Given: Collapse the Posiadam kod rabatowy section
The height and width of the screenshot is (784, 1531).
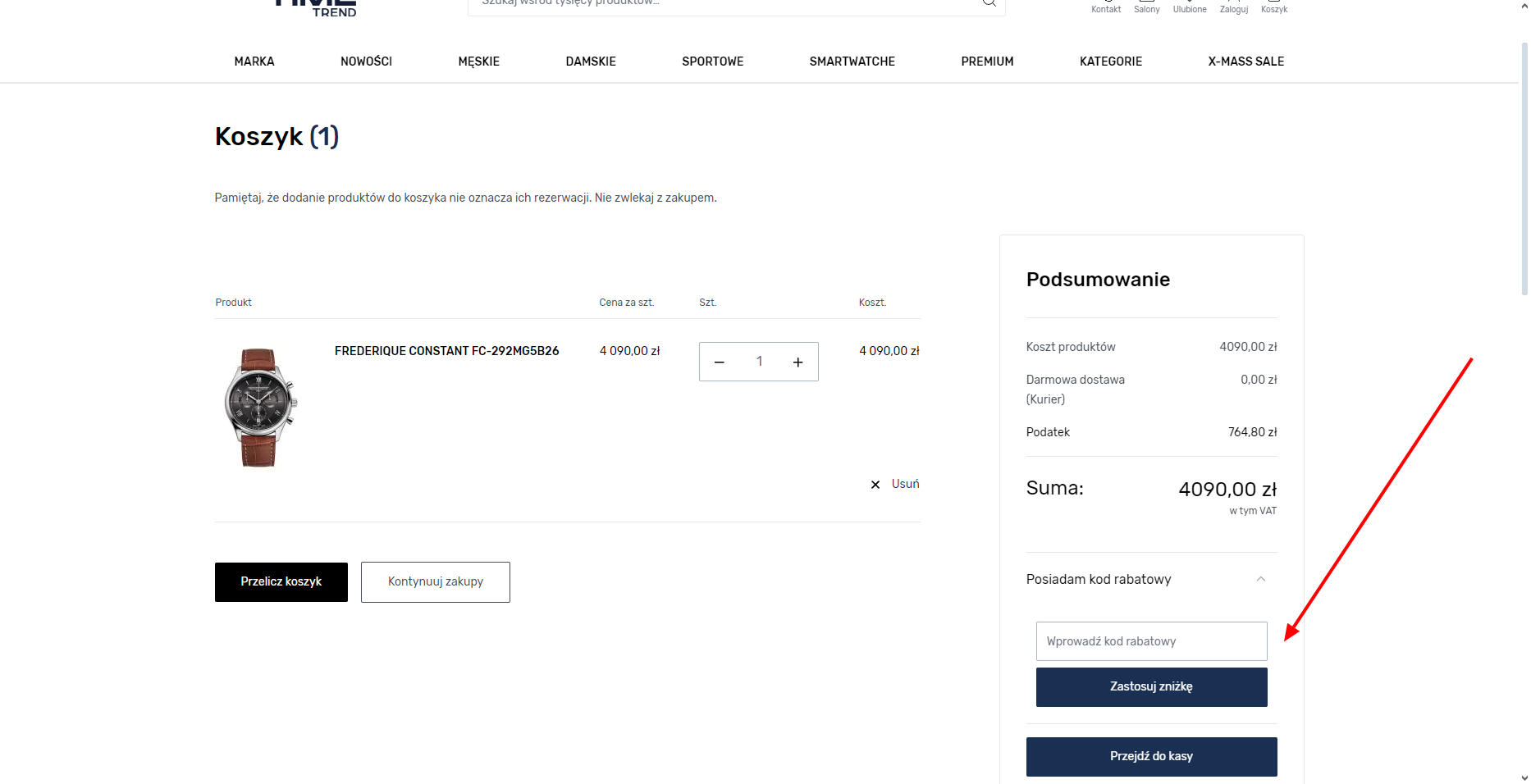Looking at the screenshot, I should pos(1261,579).
